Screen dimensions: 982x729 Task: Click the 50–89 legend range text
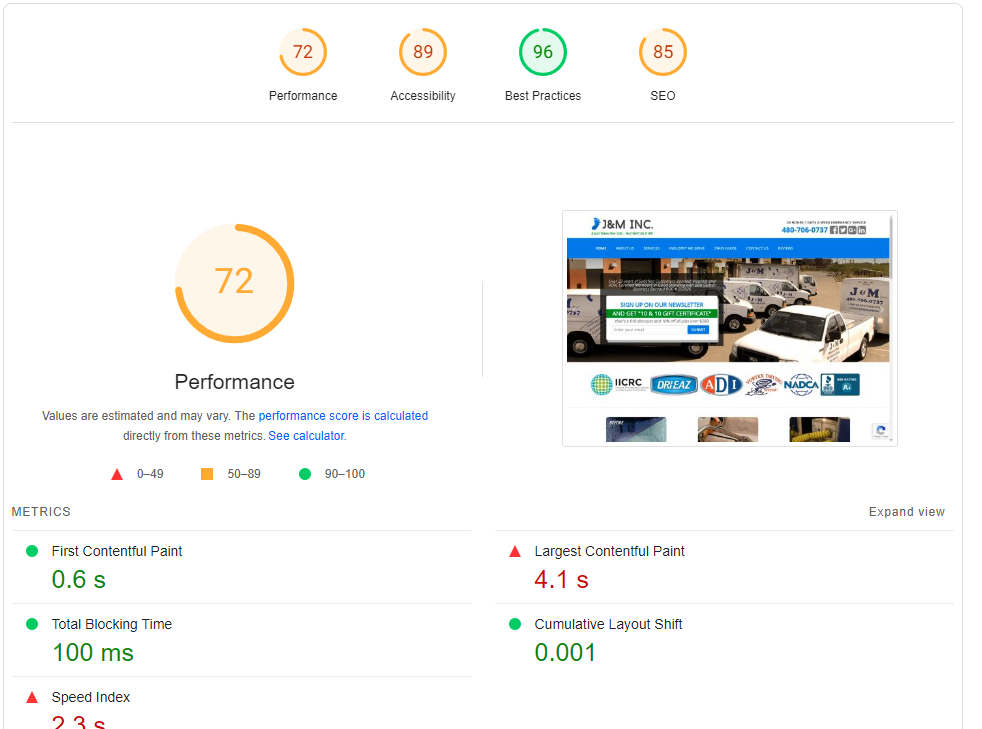244,474
